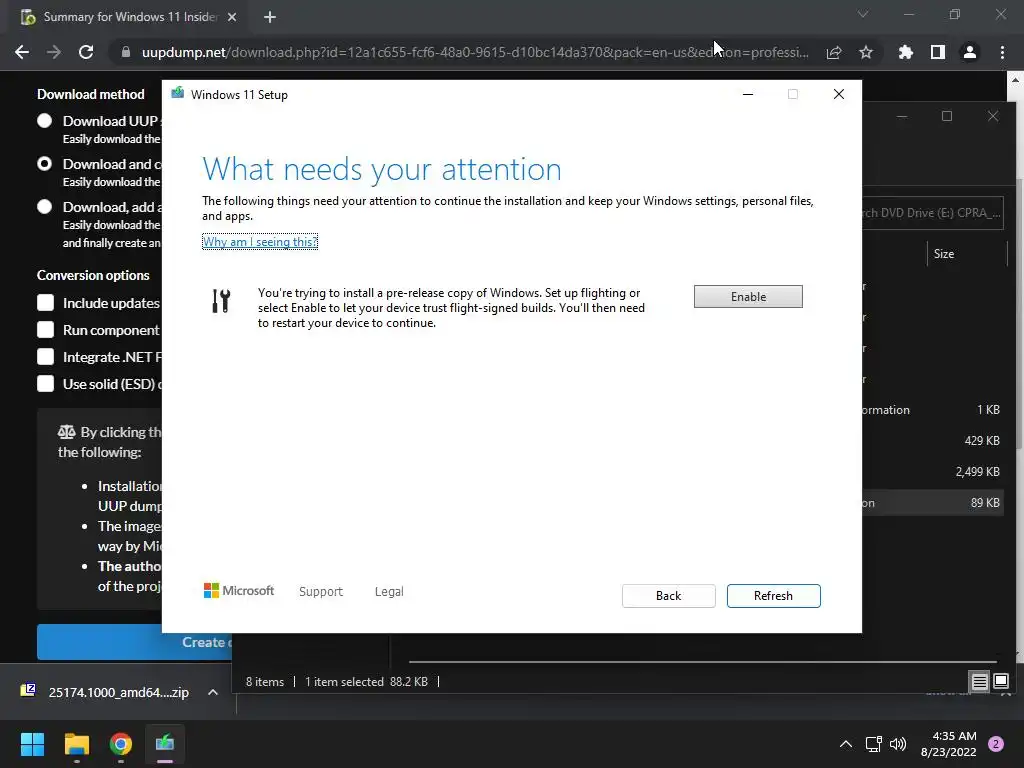The width and height of the screenshot is (1024, 768).
Task: Click the Microsoft logo in Setup footer
Action: [x=239, y=590]
